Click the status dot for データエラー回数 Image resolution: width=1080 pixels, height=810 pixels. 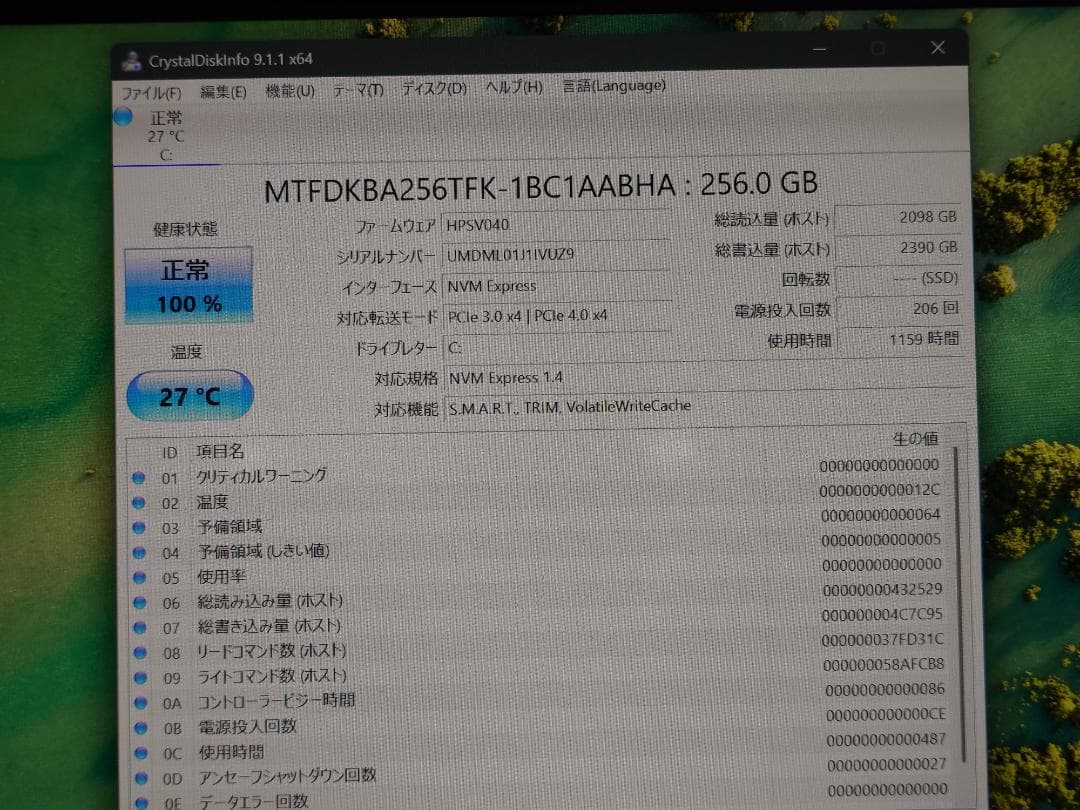click(138, 800)
